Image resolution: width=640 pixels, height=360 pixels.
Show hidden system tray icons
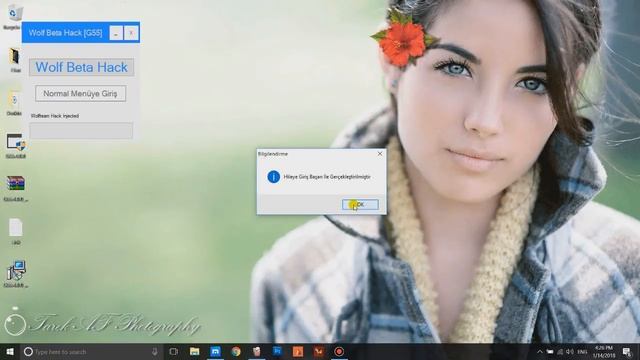540,352
